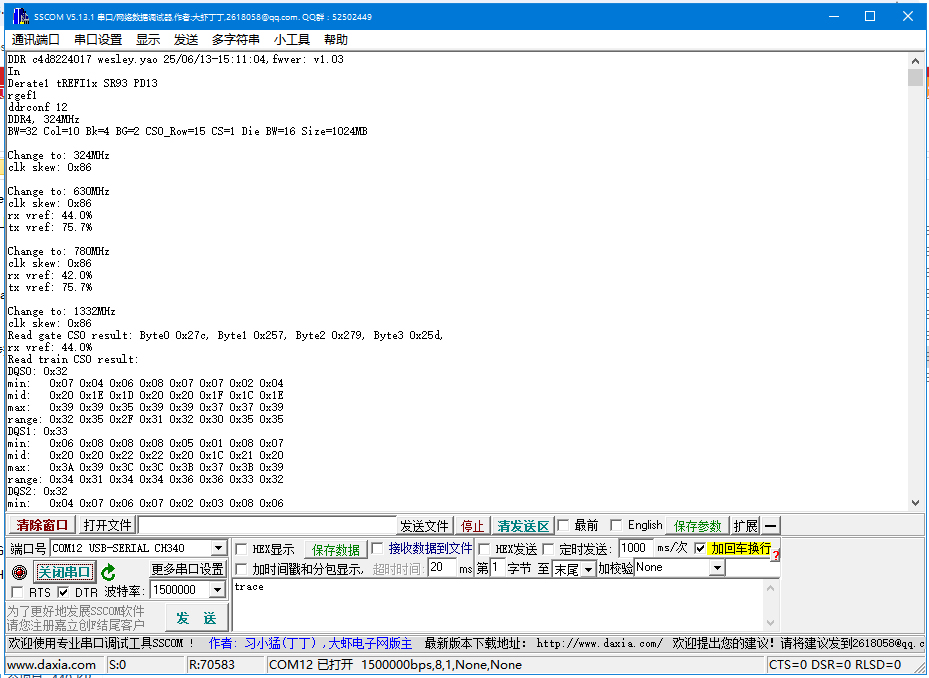Enable the HEX显示 checkbox
Screen dimensions: 929x678
[x=240, y=548]
